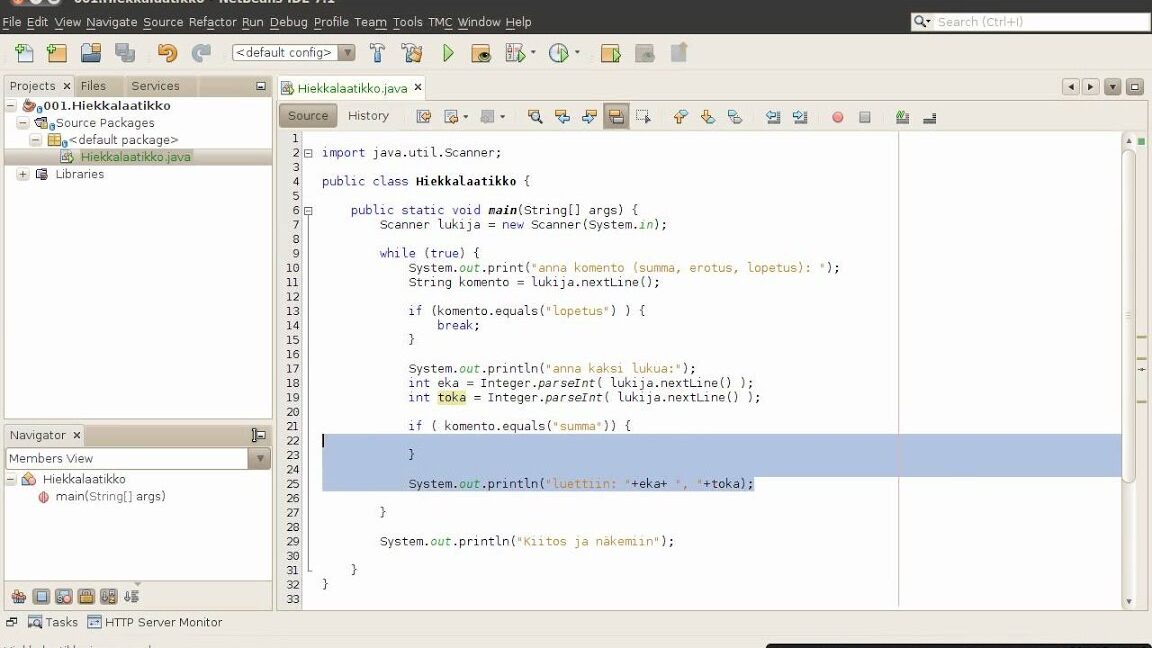The width and height of the screenshot is (1152, 648).
Task: Start macro recording with red circle
Action: coord(838,118)
